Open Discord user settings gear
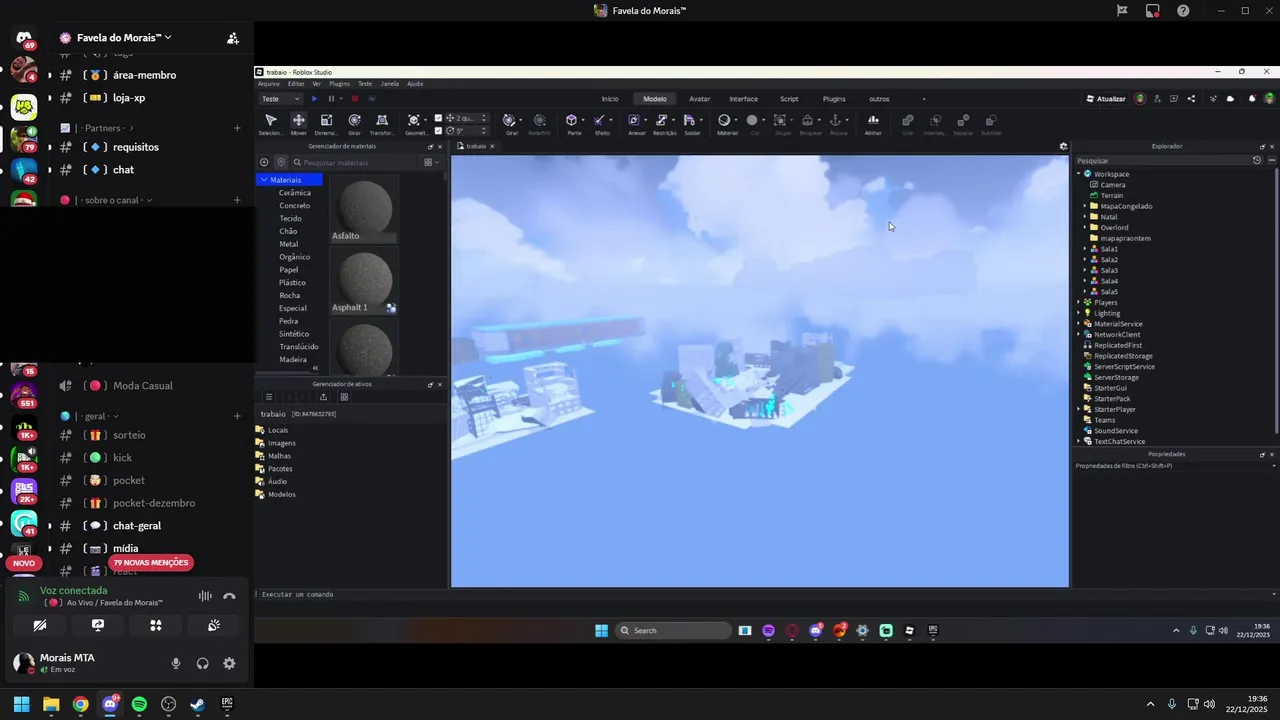The width and height of the screenshot is (1280, 720). click(229, 663)
